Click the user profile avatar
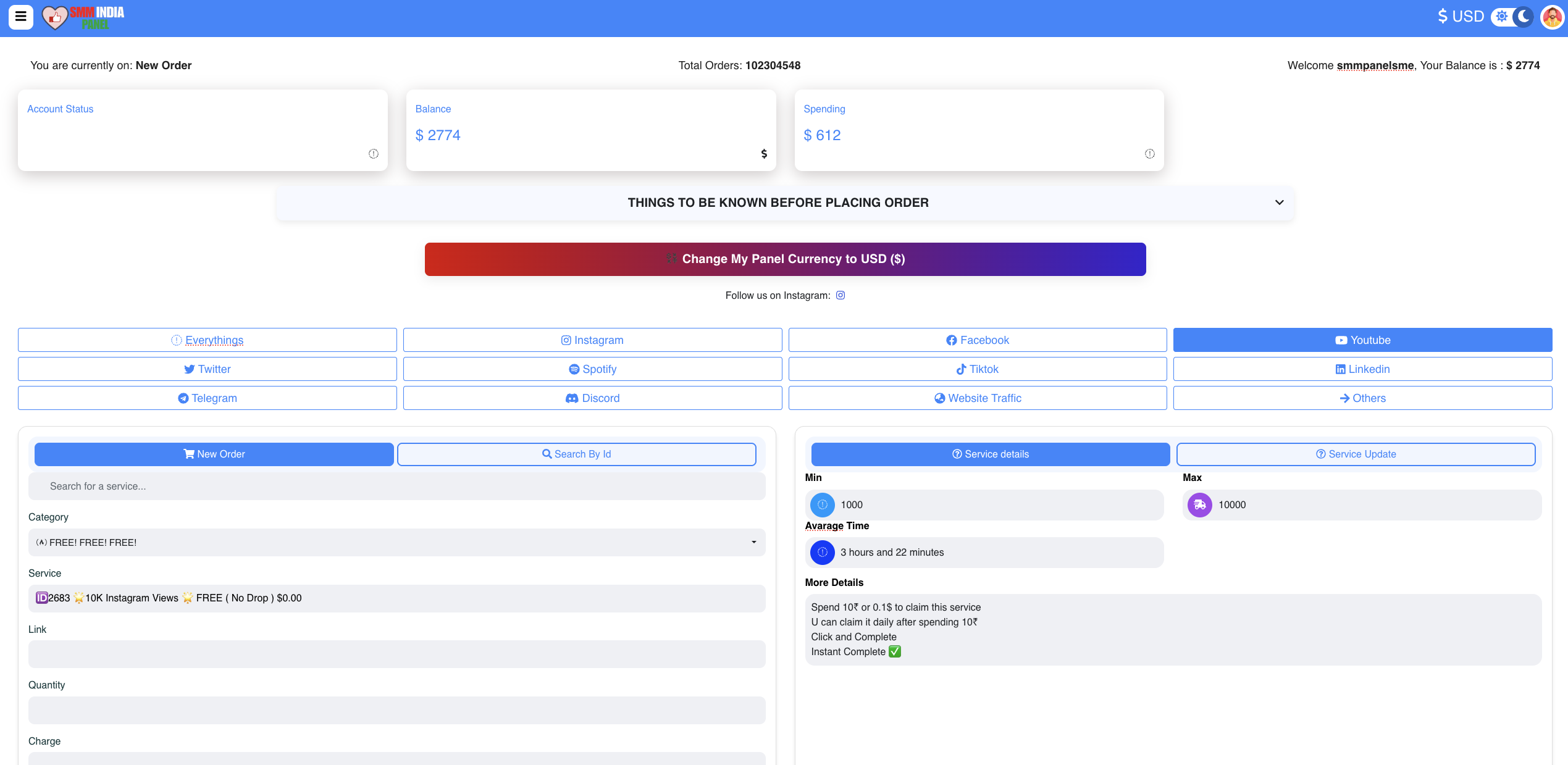The width and height of the screenshot is (1568, 765). click(1552, 17)
